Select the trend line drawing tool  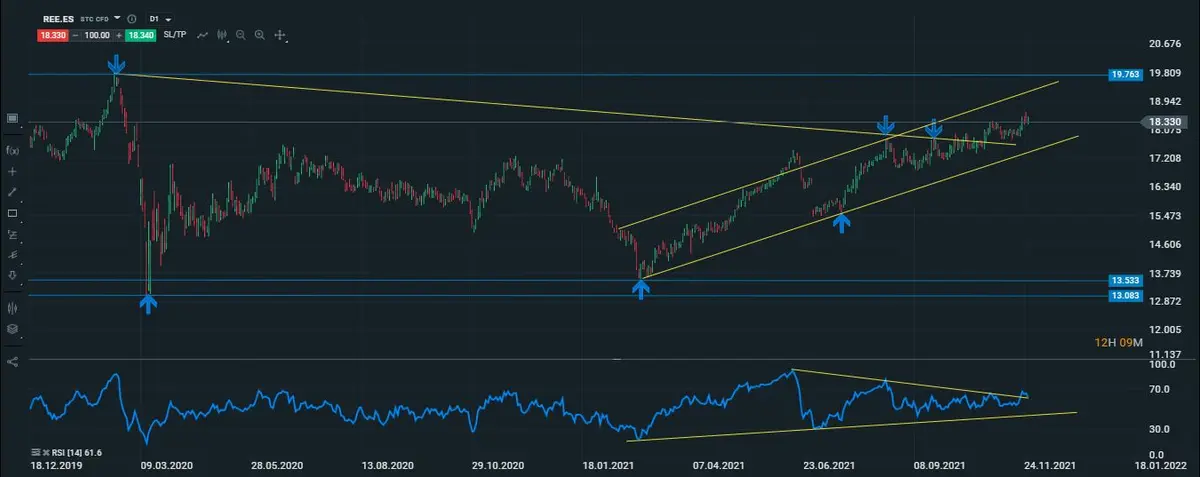(13, 191)
